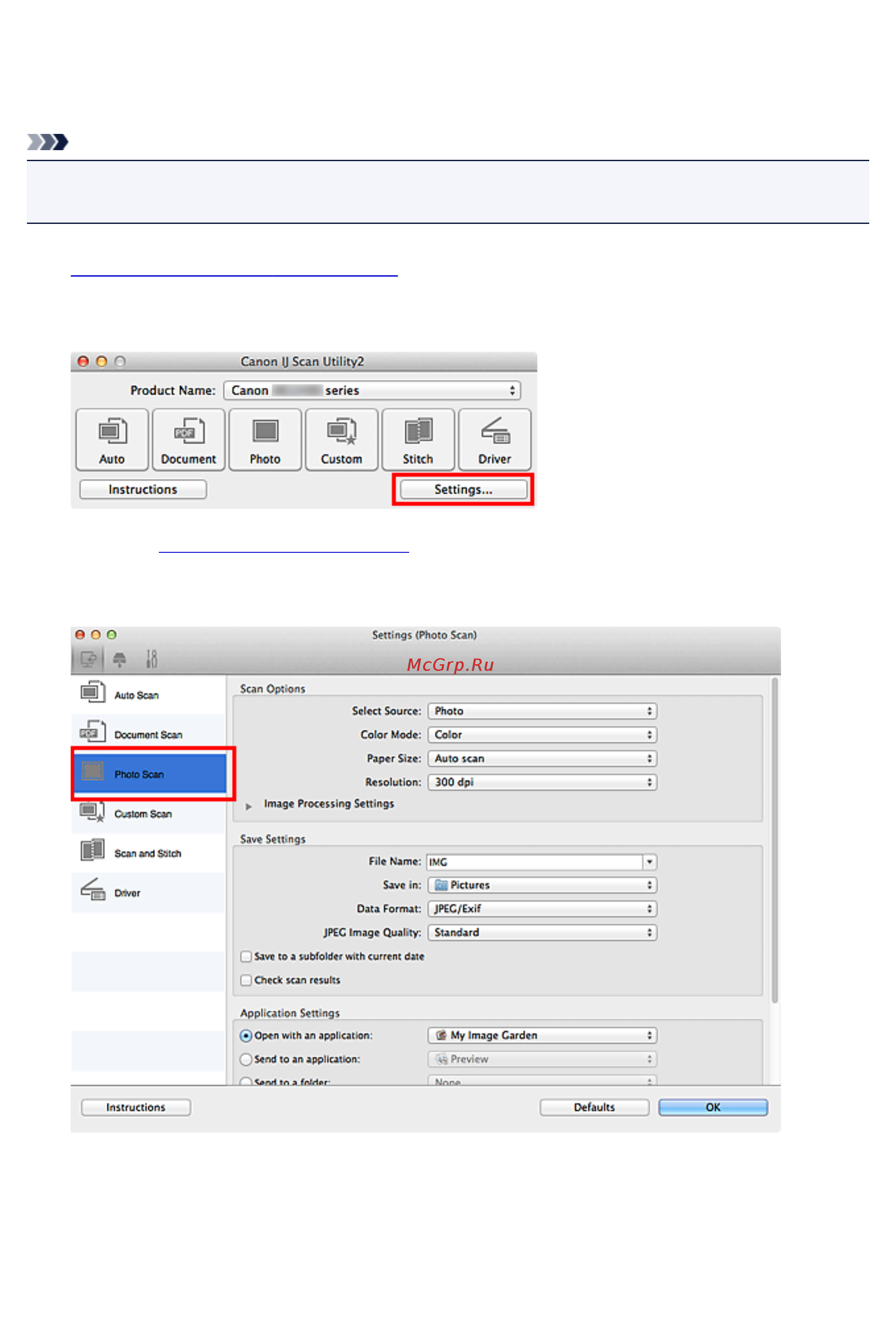Click the My Image Garden app icon

(x=441, y=1035)
